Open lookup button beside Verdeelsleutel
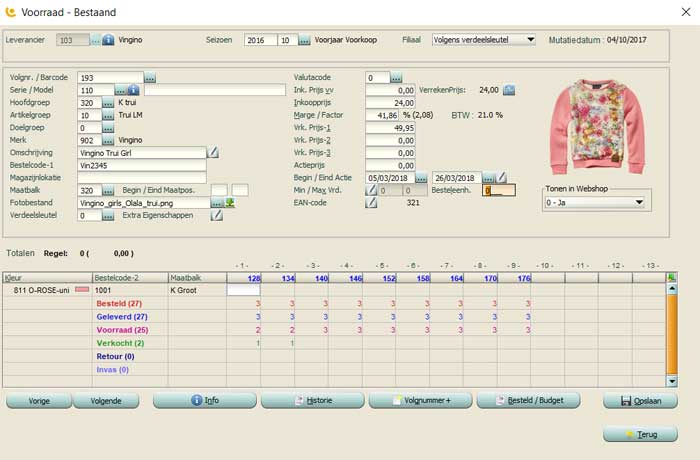 (x=108, y=215)
